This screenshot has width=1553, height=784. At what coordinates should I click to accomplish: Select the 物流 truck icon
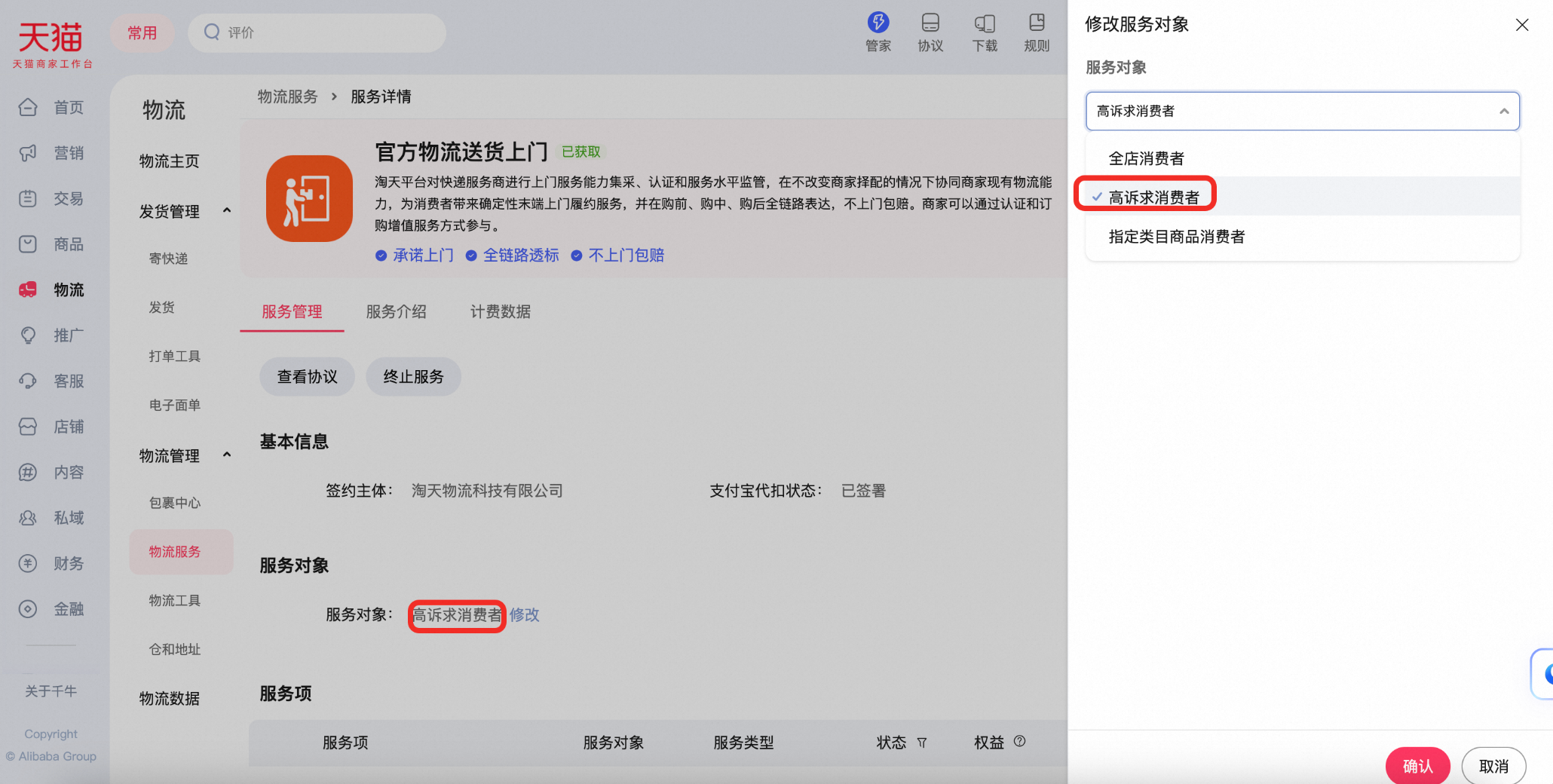[28, 289]
